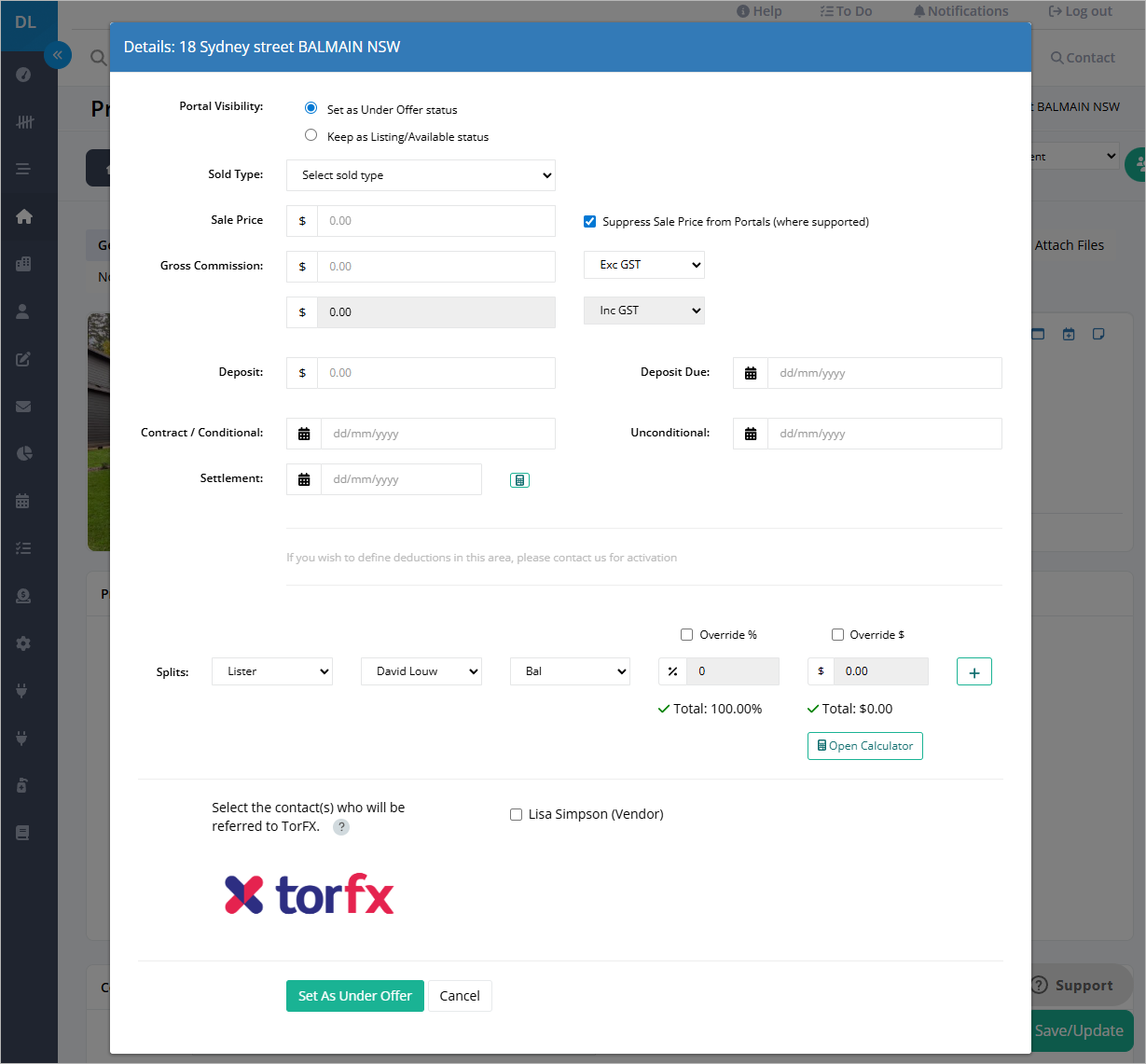Click the Set As Under Offer button
This screenshot has width=1146, height=1064.
[355, 996]
